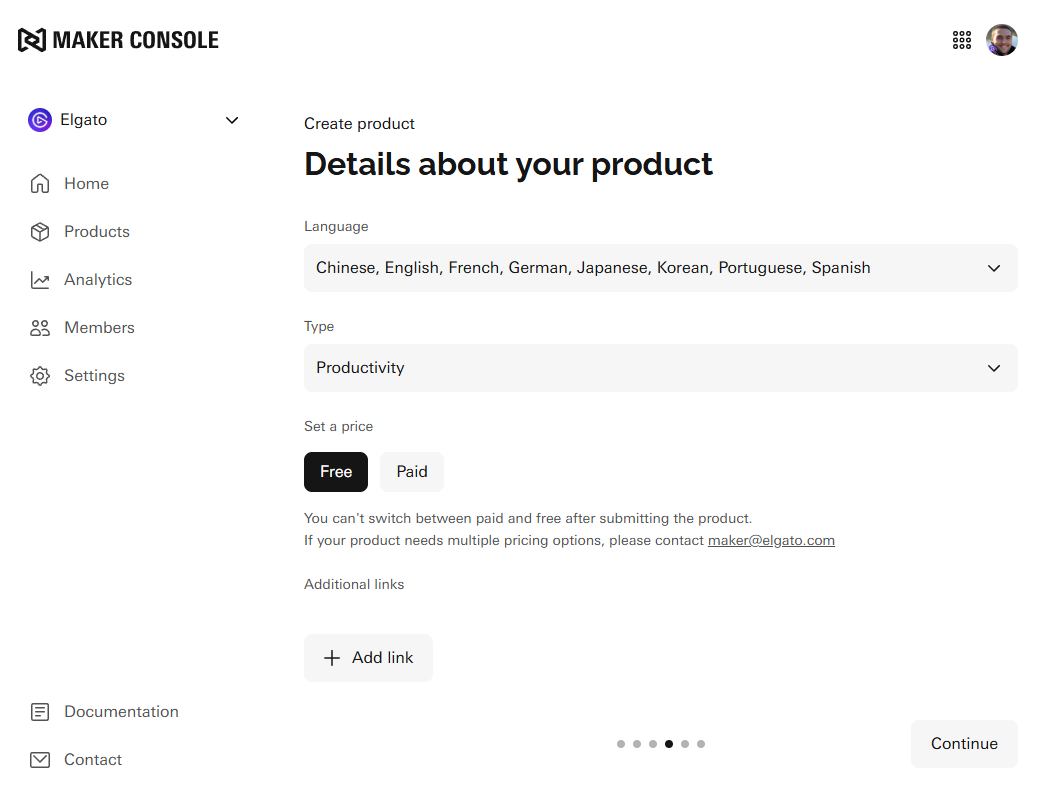Go to Members in sidebar

99,328
